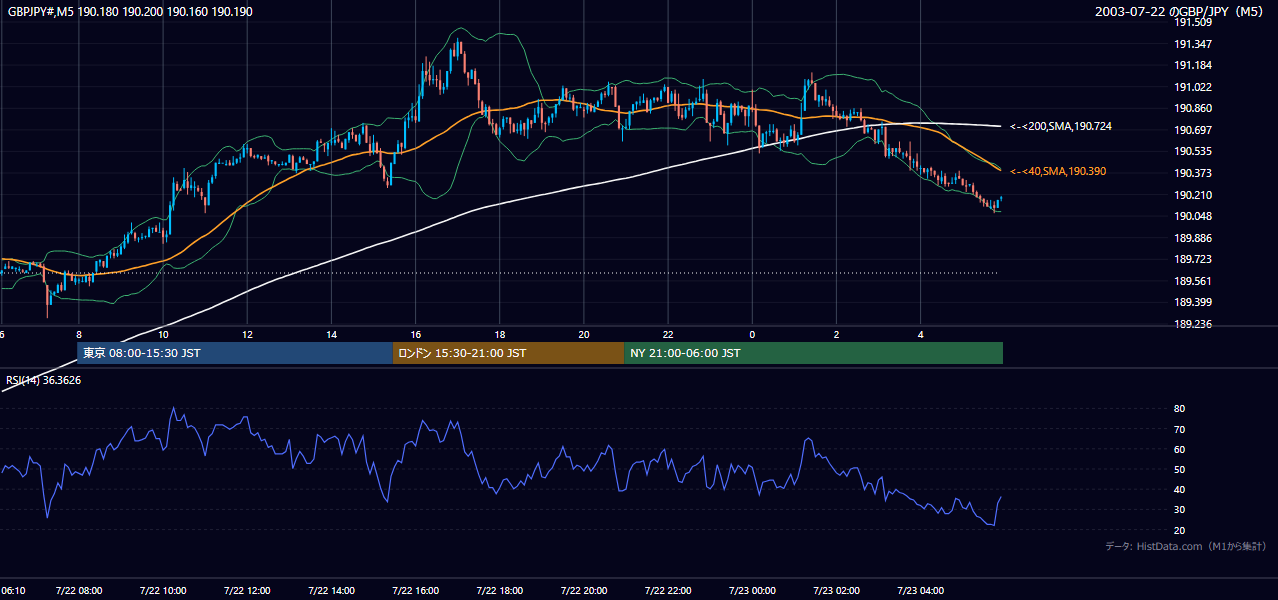Image resolution: width=1278 pixels, height=600 pixels.
Task: Click hour tick 22 above the NY session bar
Action: 668,335
